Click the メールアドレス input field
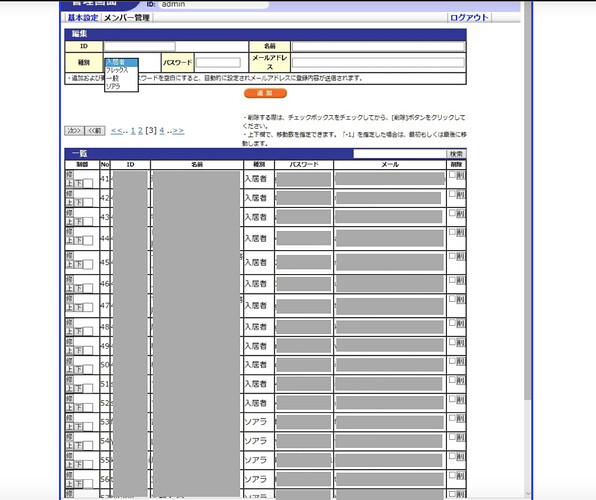The image size is (596, 500). tap(378, 62)
